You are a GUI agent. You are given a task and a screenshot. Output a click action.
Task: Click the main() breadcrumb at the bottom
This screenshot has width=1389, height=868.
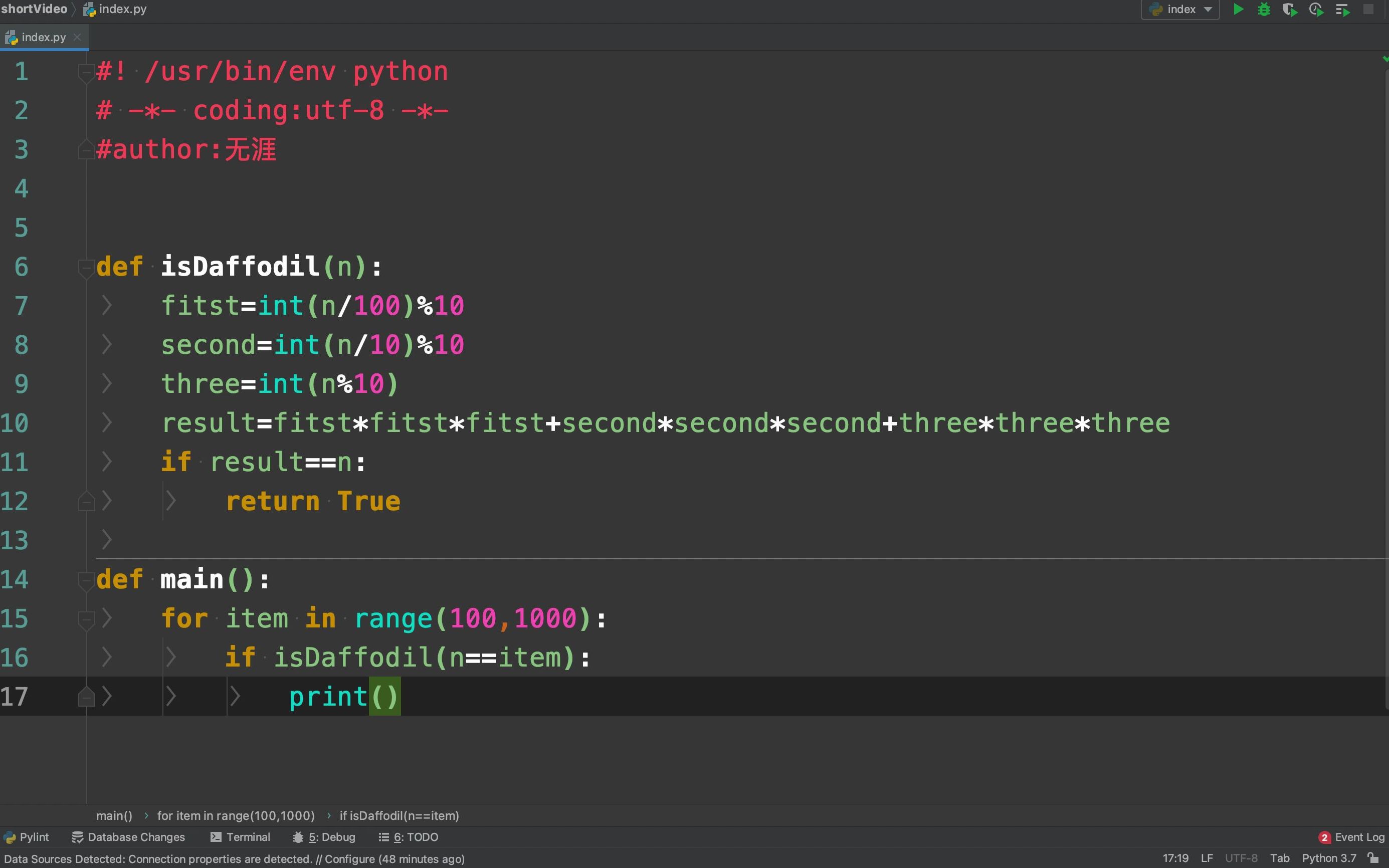(x=114, y=816)
